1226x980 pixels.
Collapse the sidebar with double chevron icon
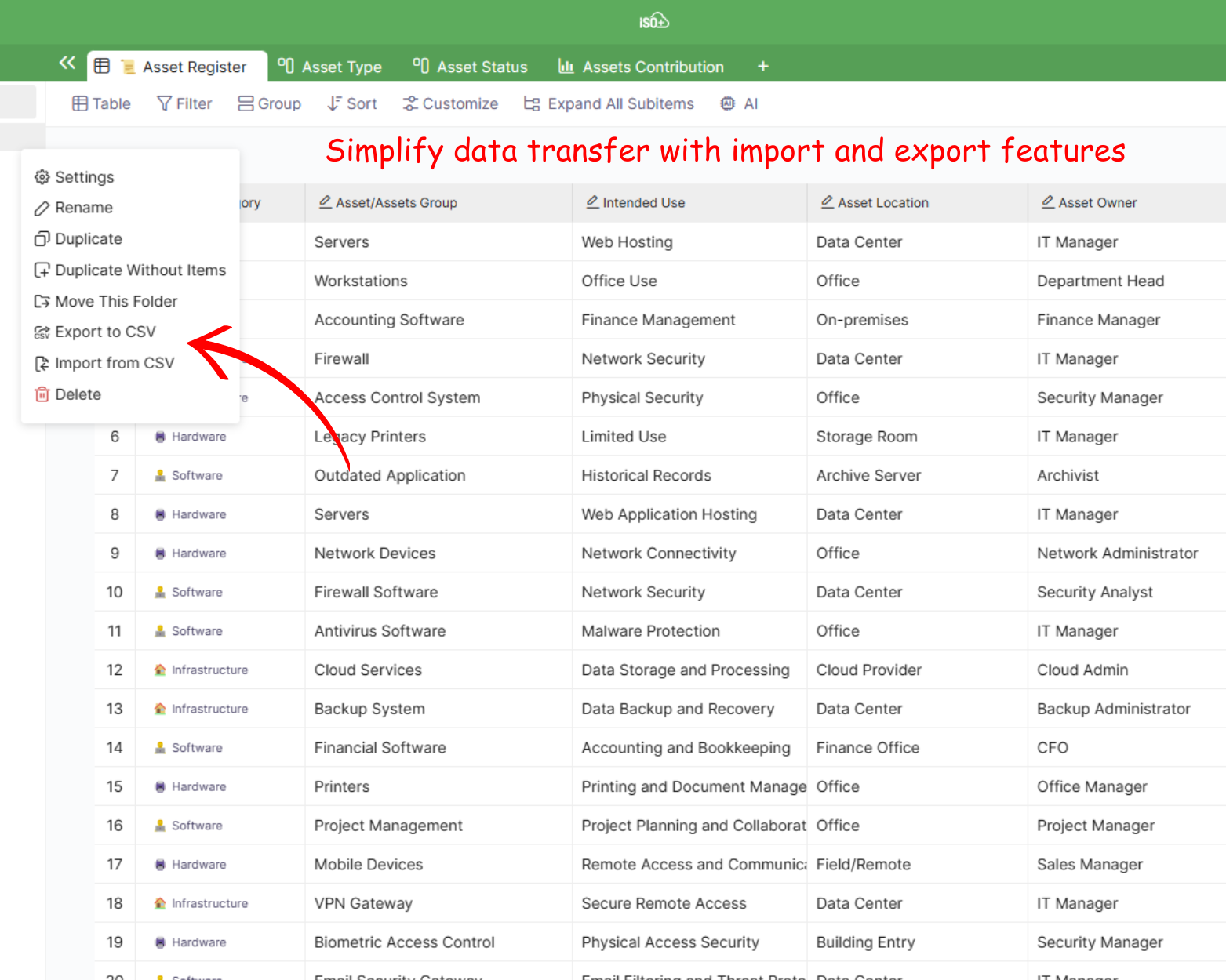[67, 64]
